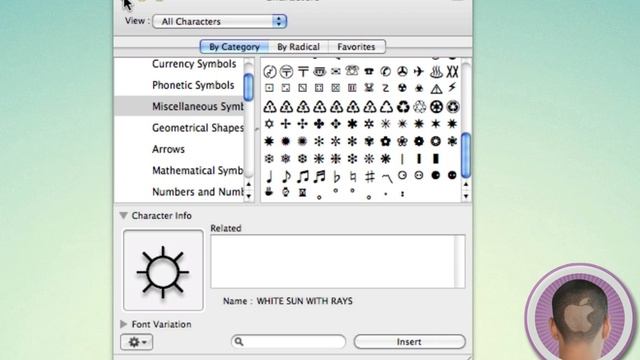Viewport: 640px width, 360px height.
Task: Select the hot beverage cup symbol
Action: coord(269,191)
